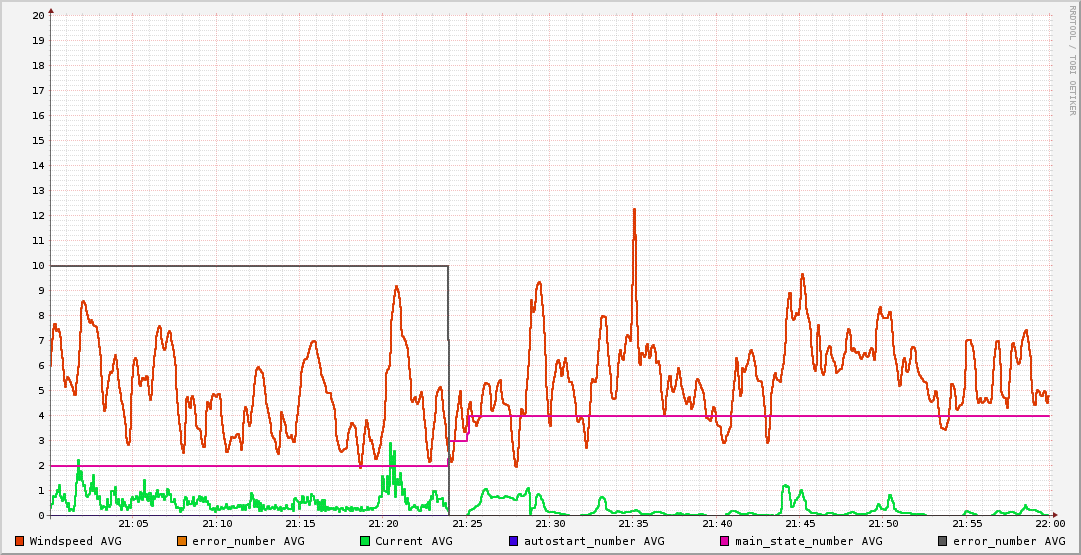Click the Windspeed AVG legend label
Screen dimensions: 1081x555
click(x=75, y=541)
